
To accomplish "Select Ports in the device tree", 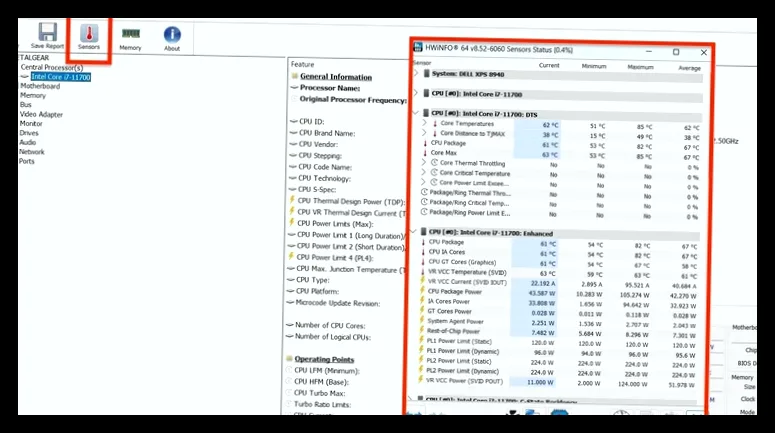I will (x=27, y=161).
